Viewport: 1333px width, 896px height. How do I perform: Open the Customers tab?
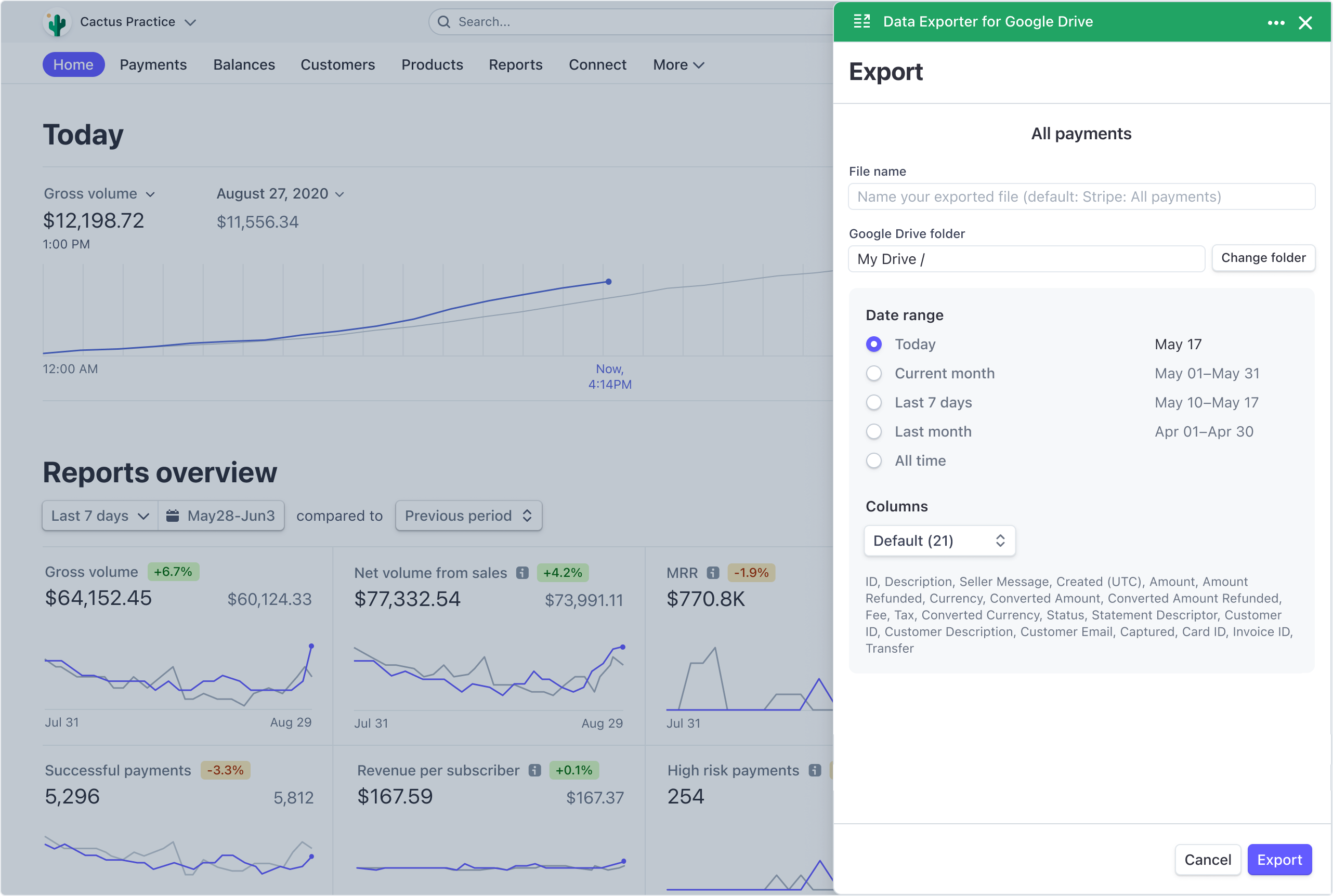tap(338, 64)
